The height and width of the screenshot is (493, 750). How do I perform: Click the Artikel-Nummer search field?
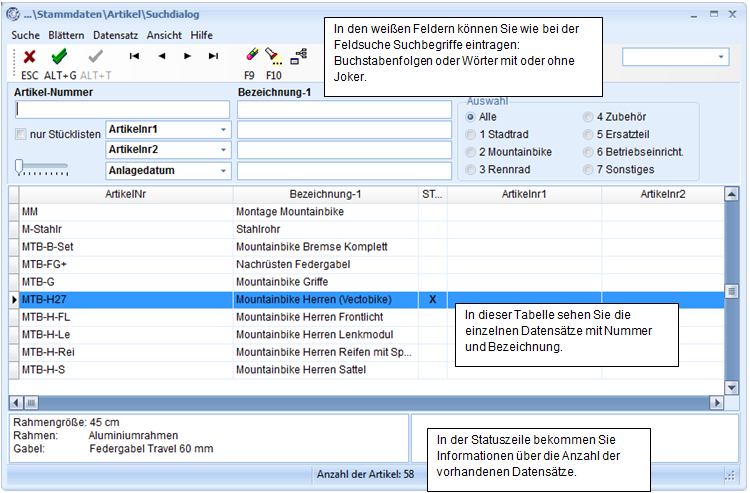(122, 110)
